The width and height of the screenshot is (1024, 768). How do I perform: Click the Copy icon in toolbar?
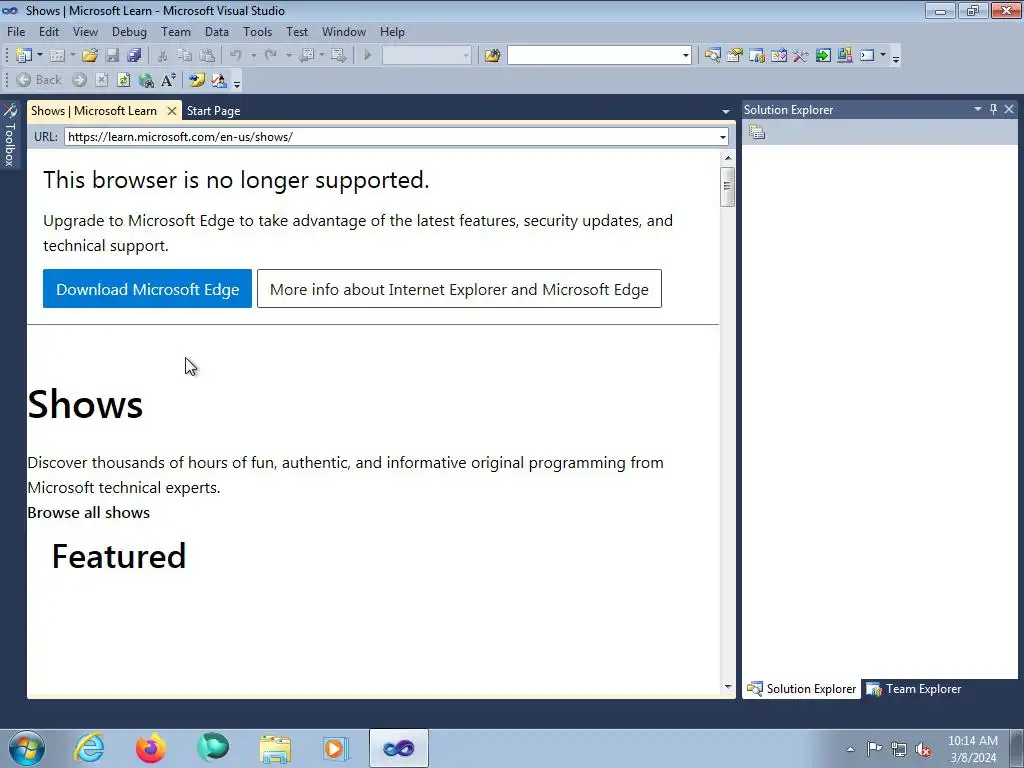[185, 56]
